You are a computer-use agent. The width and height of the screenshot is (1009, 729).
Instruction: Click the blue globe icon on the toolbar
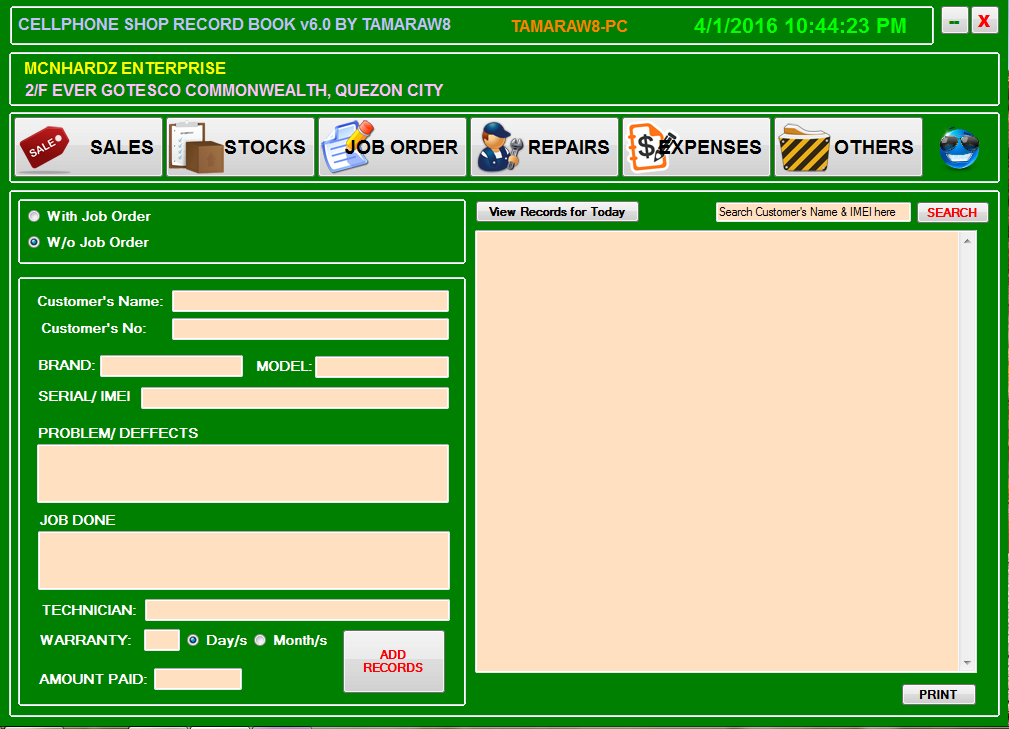pyautogui.click(x=958, y=146)
